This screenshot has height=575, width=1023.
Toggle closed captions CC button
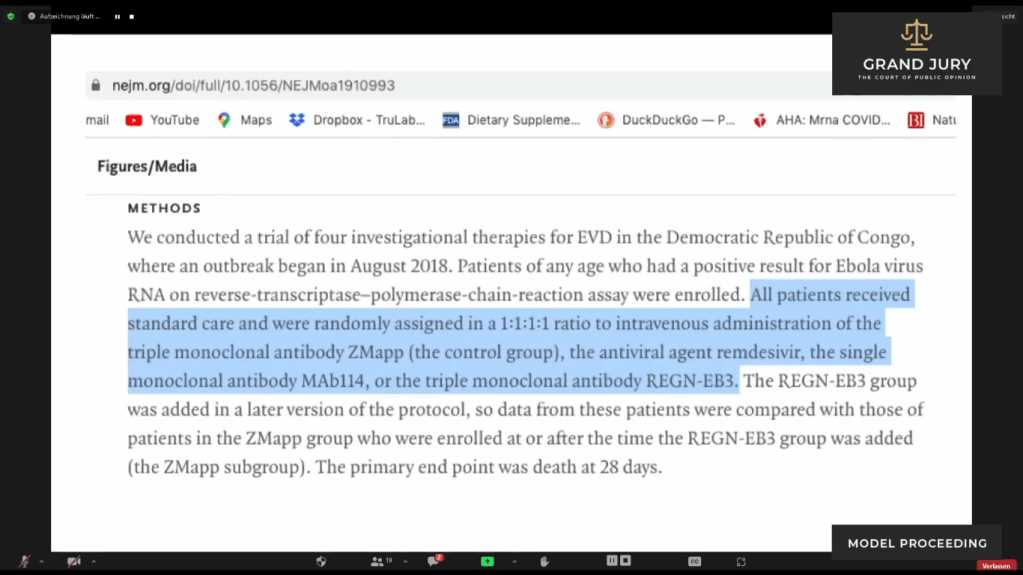pos(694,562)
